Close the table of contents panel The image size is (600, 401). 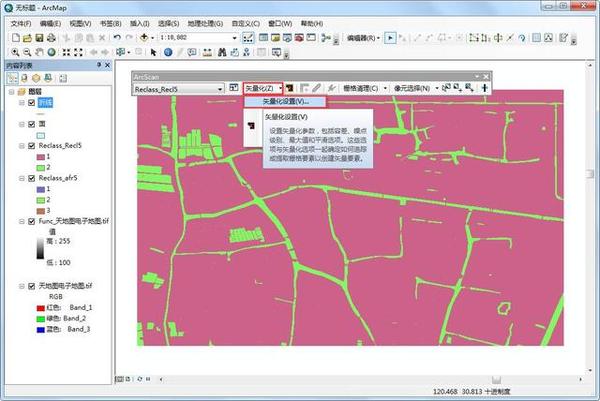pos(108,65)
